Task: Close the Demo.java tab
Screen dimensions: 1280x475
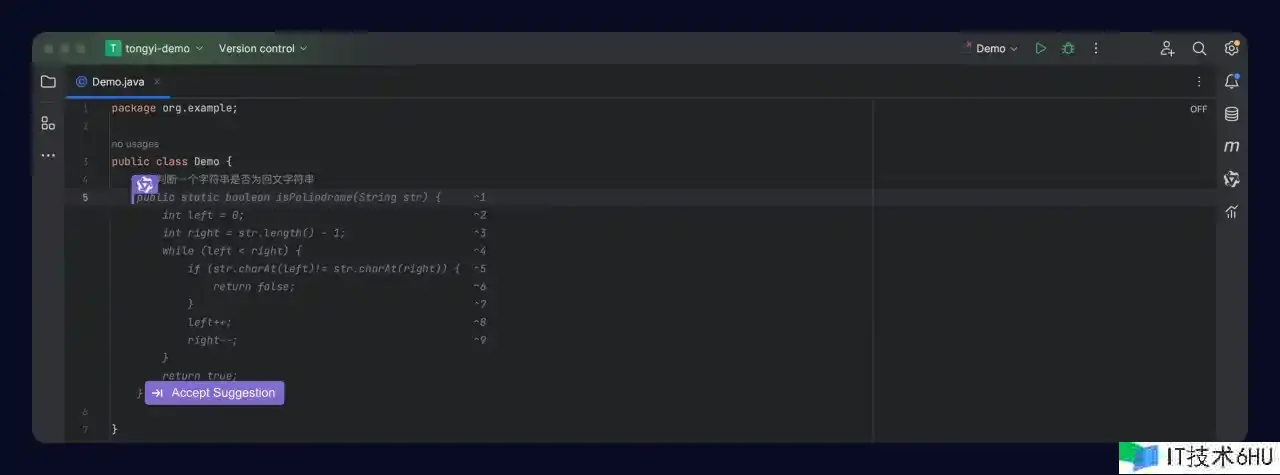Action: click(157, 82)
